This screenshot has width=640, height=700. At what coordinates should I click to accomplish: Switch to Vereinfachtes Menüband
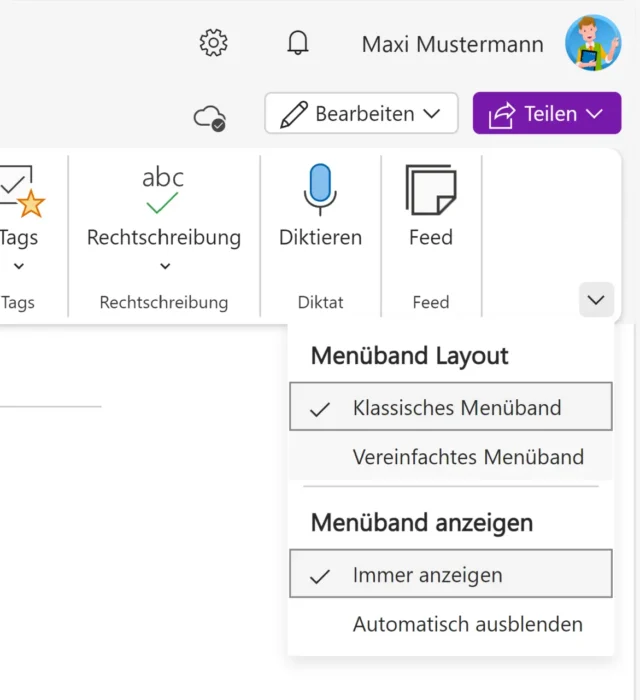click(x=467, y=458)
